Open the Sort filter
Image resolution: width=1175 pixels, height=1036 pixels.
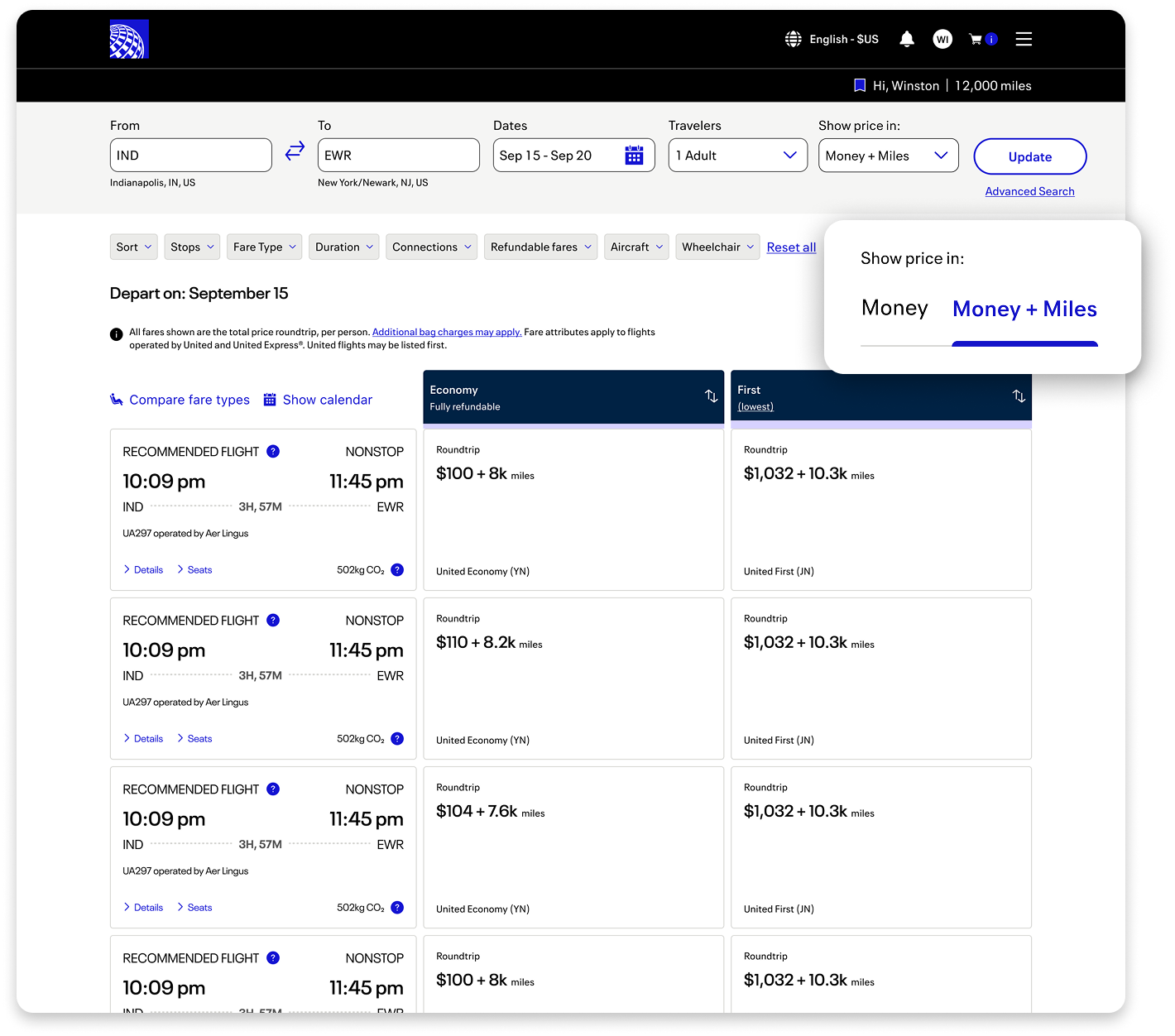[134, 247]
